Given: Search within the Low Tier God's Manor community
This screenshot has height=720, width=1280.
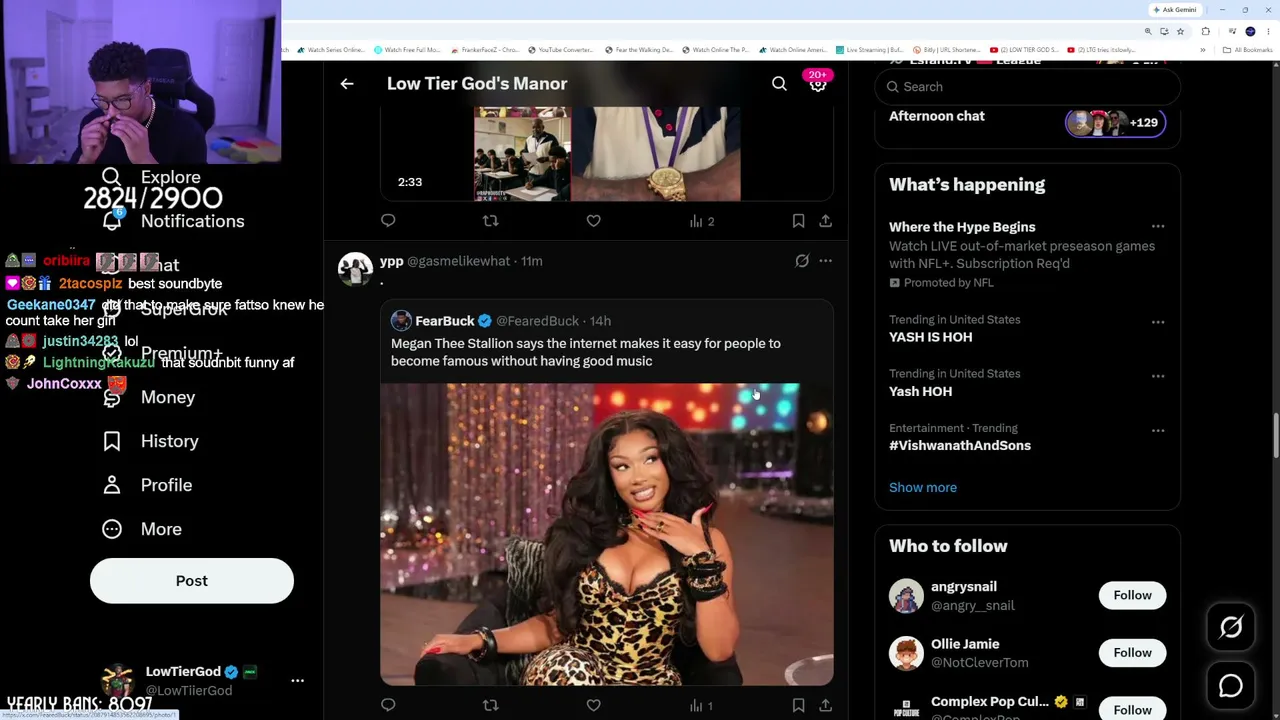Looking at the screenshot, I should 779,84.
